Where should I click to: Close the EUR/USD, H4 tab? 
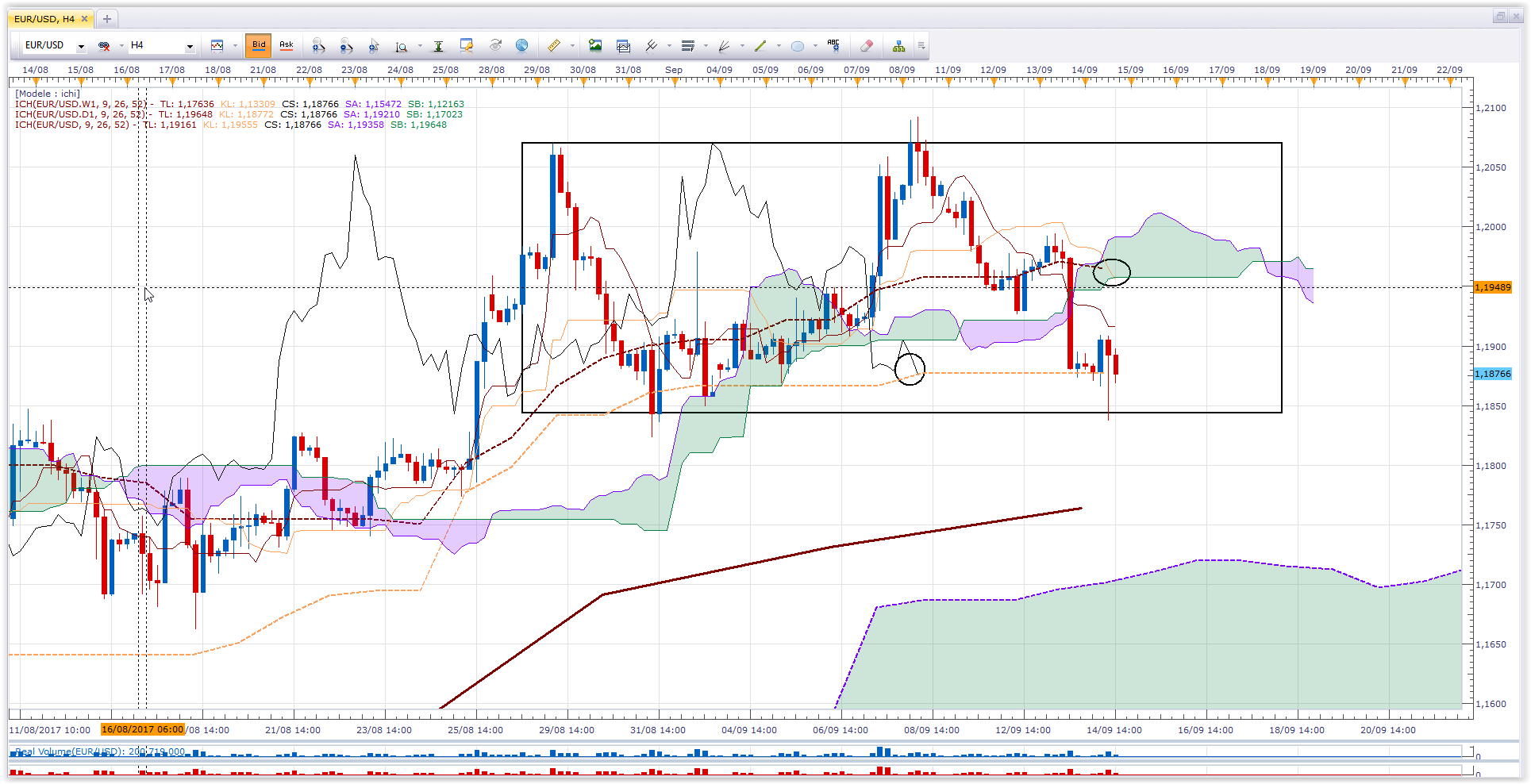click(84, 18)
